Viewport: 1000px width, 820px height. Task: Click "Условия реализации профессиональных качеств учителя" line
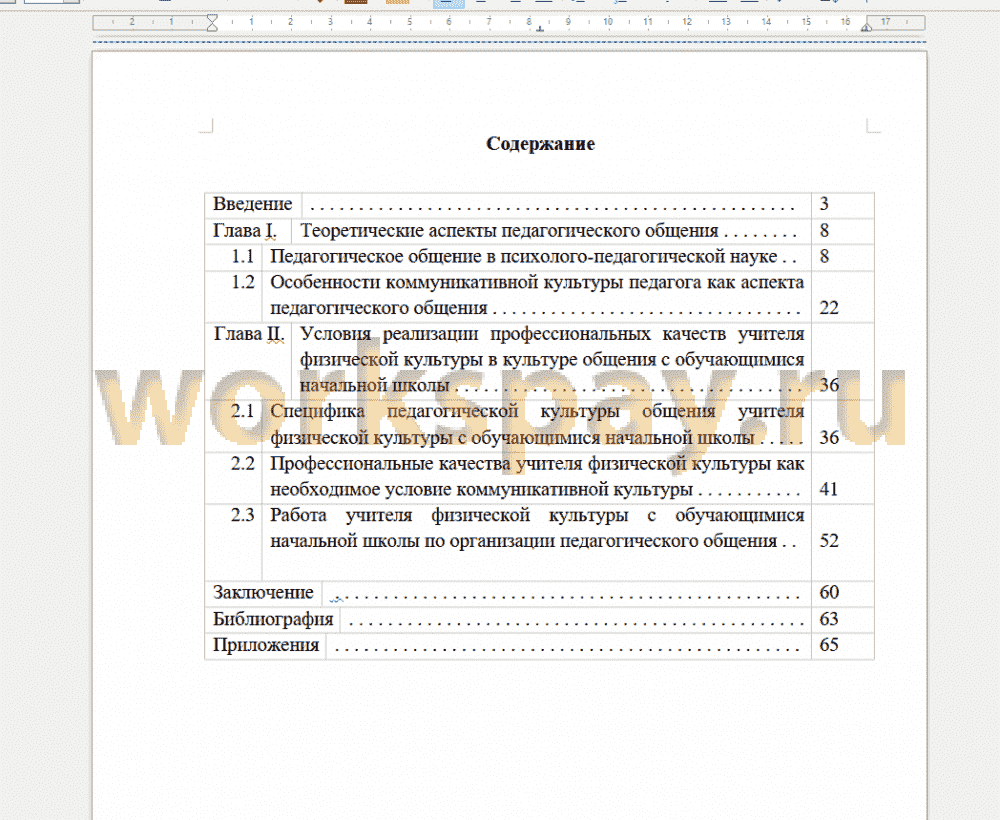(552, 334)
